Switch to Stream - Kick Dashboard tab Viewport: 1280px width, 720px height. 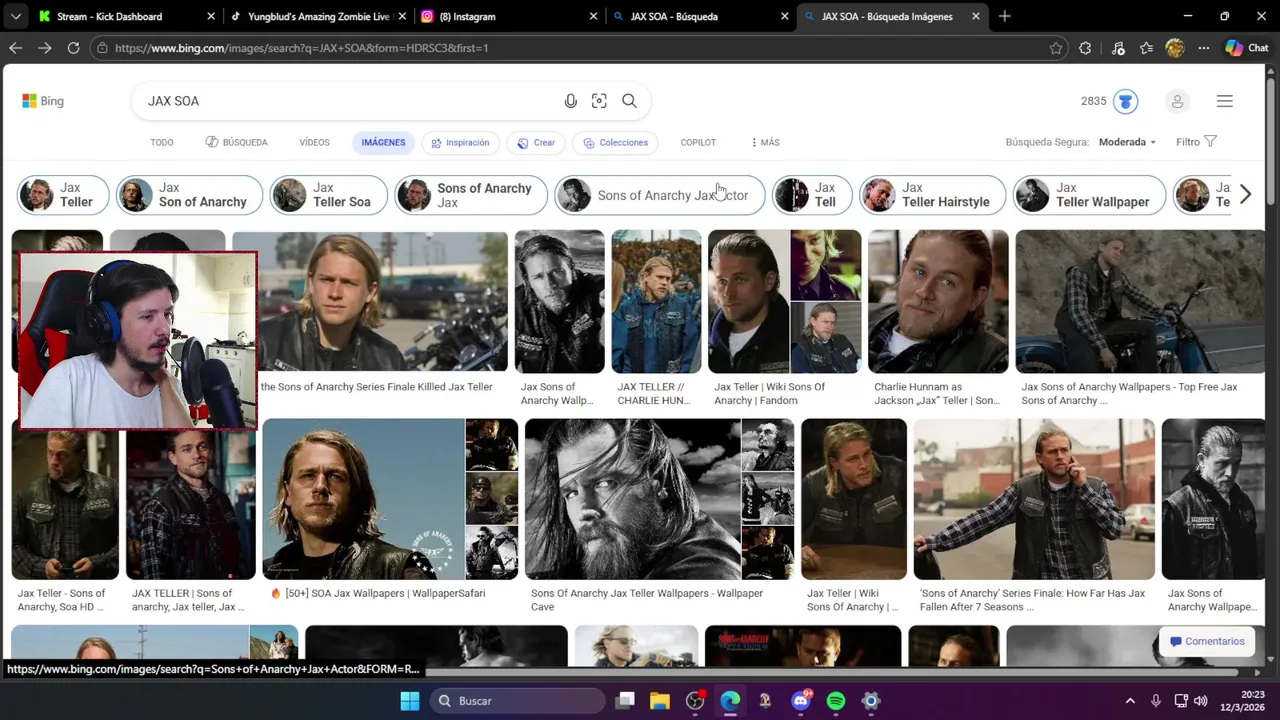click(127, 16)
